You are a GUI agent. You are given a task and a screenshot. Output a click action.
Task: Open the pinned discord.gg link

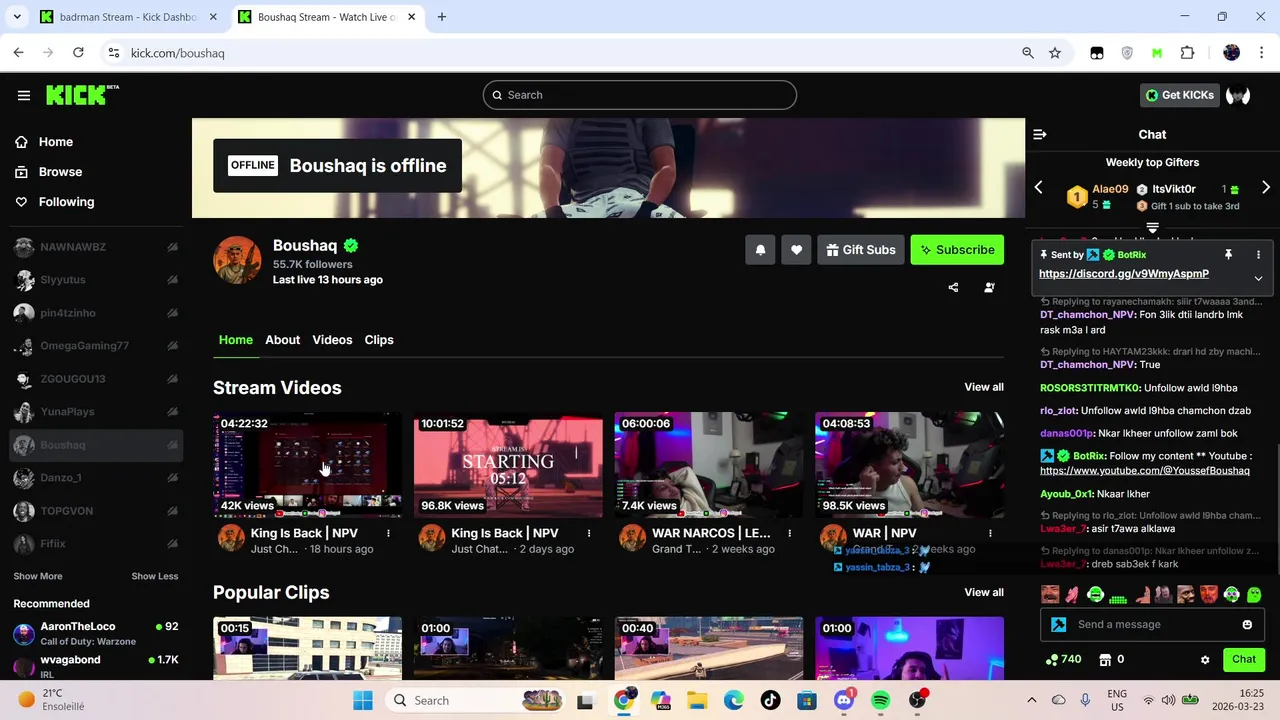click(1123, 274)
